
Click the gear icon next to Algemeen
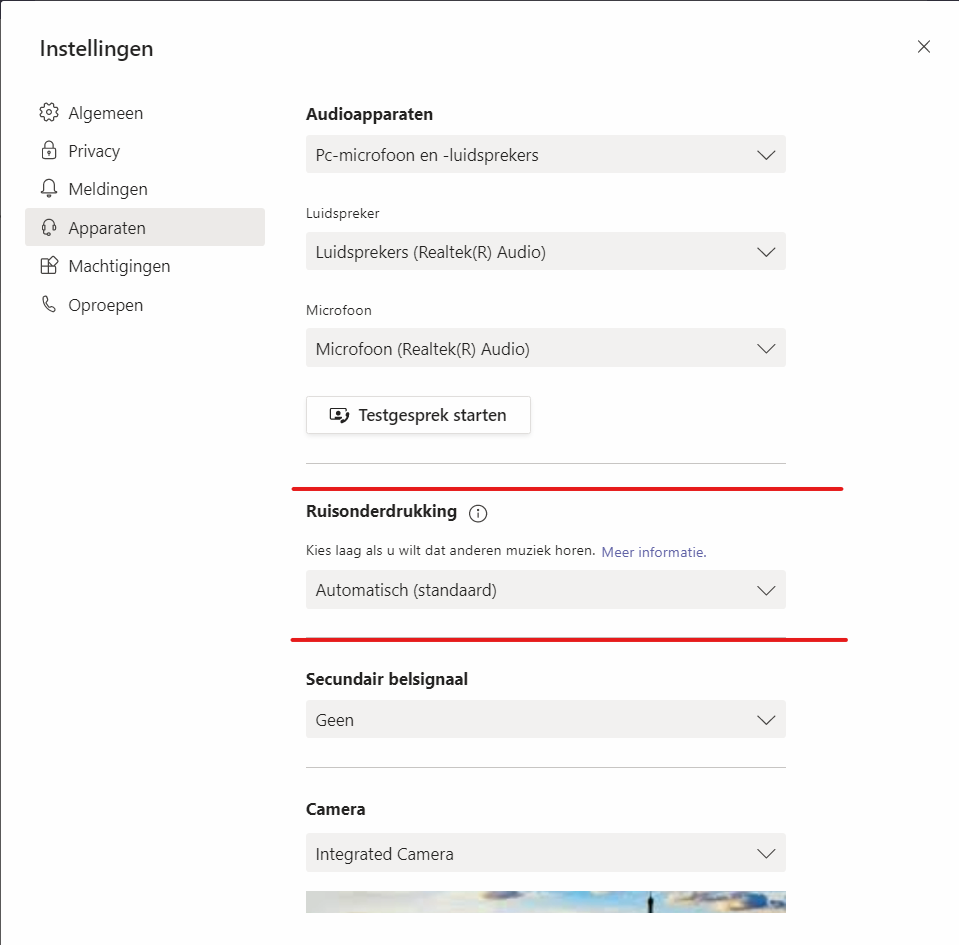point(48,113)
